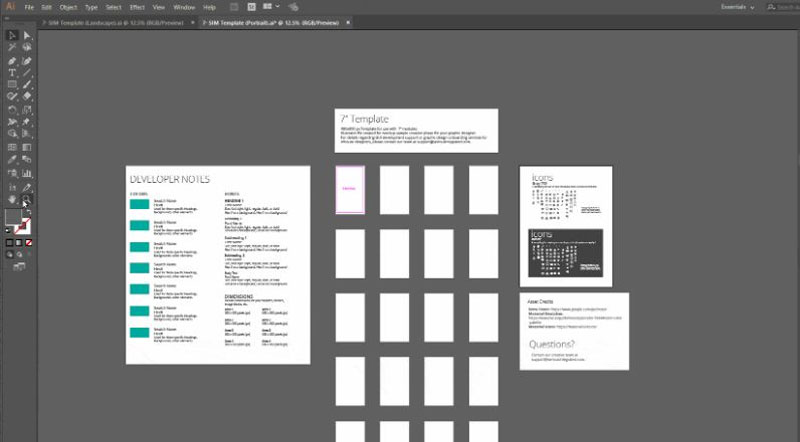Click the Go to Bridge icon
Viewport: 800px width, 442px height.
click(x=234, y=7)
